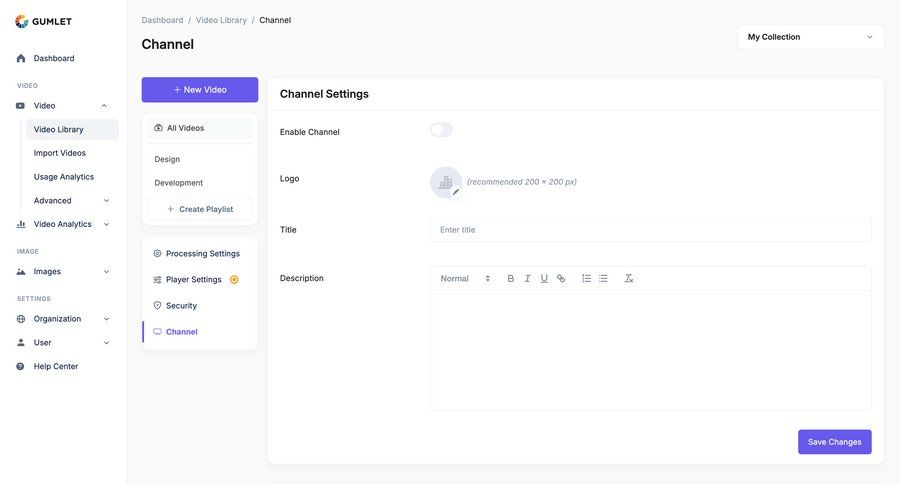The width and height of the screenshot is (900, 484).
Task: Insert a numbered list in description
Action: (x=586, y=278)
